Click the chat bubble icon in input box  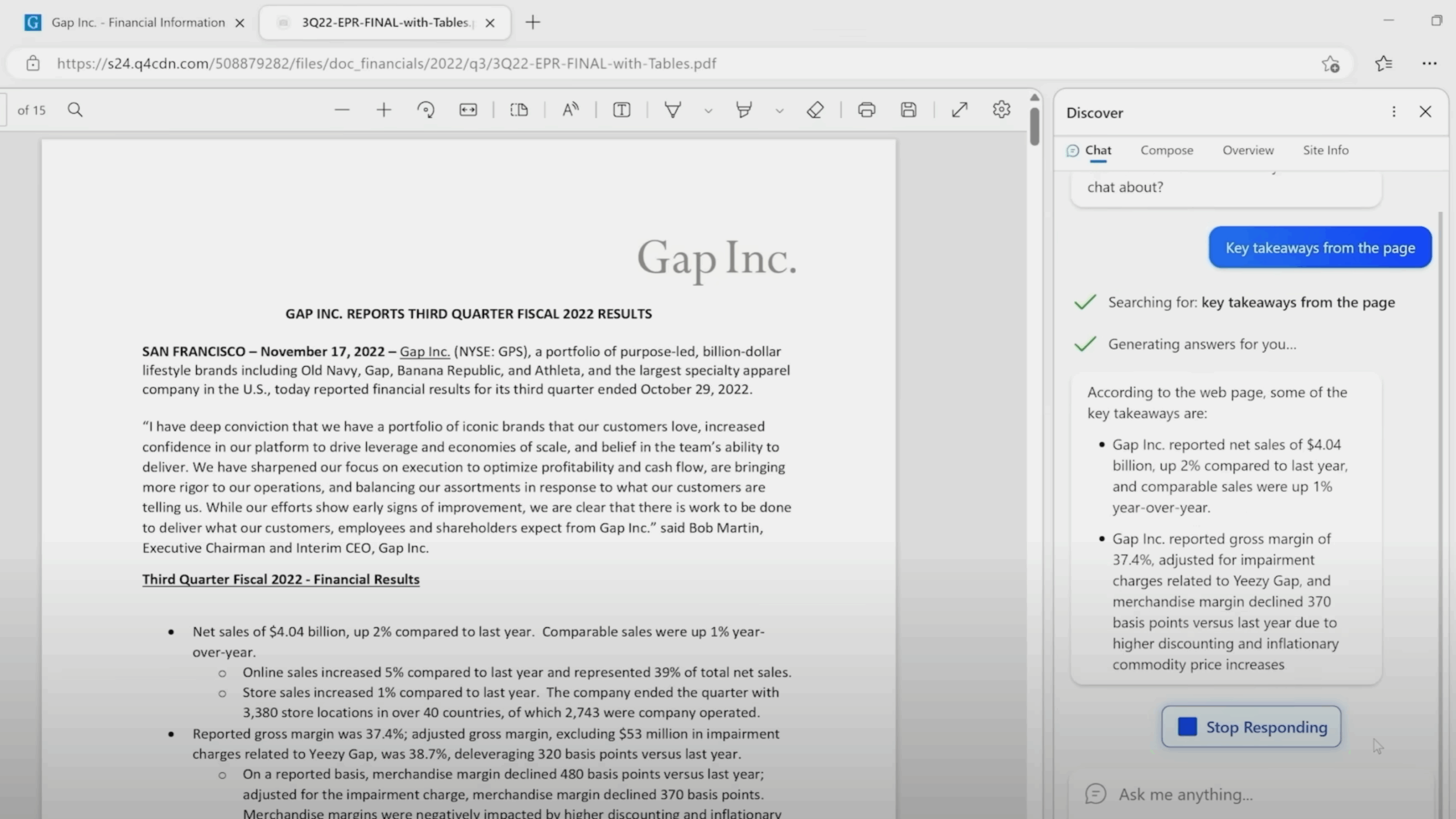1095,794
